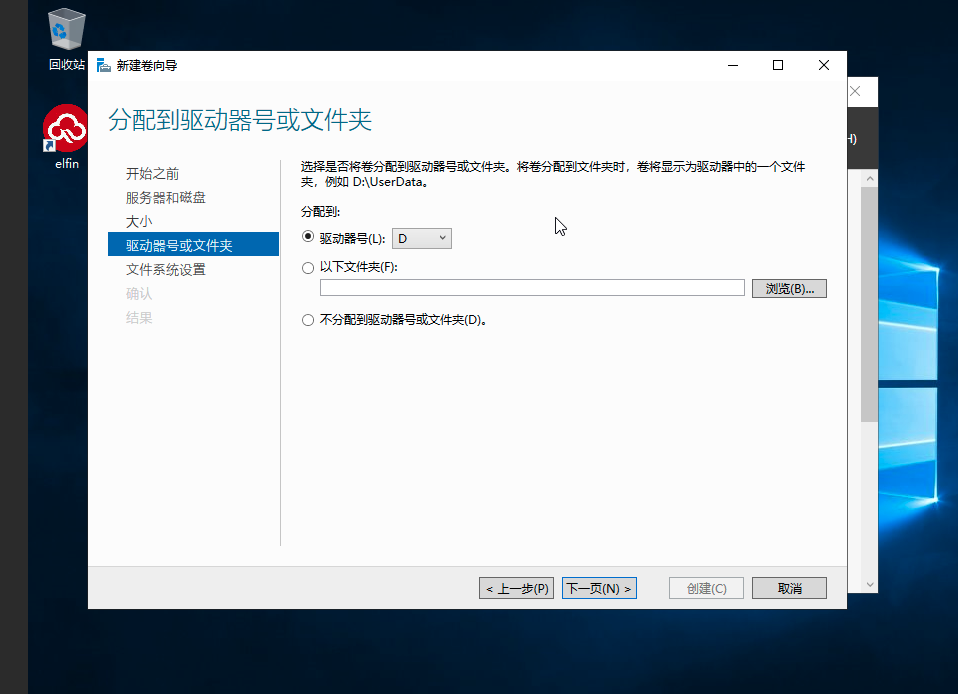
Task: Go to the 服务器和磁盘 step
Action: coord(166,197)
